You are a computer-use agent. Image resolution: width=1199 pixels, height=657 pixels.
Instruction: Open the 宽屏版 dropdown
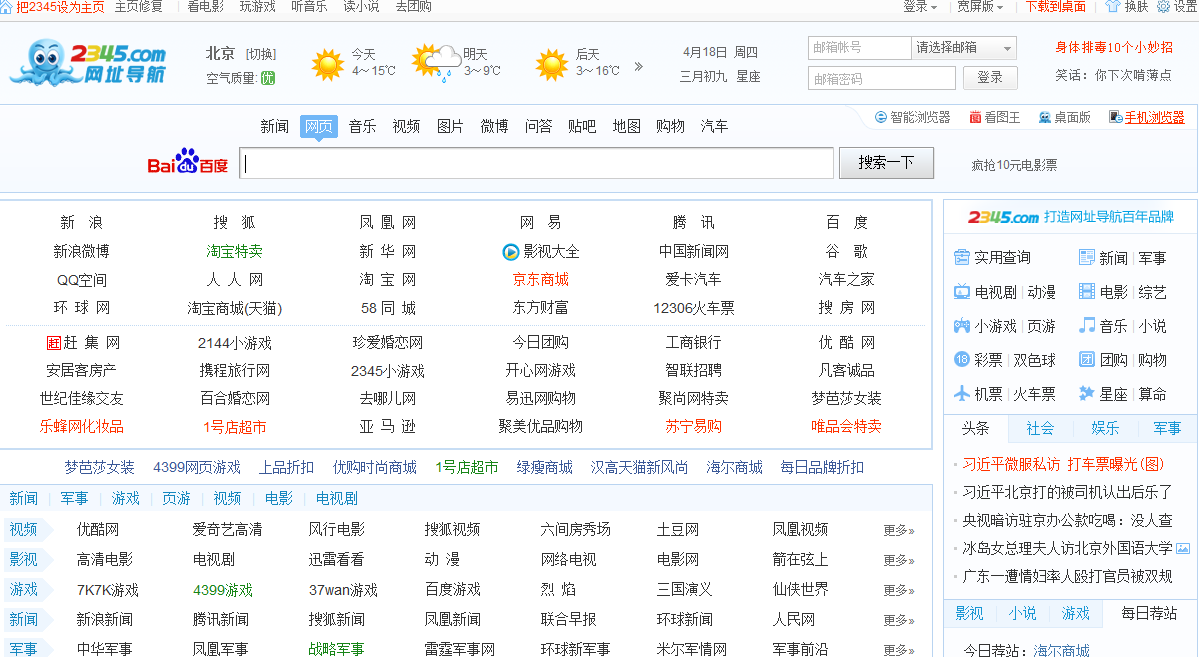tap(980, 7)
